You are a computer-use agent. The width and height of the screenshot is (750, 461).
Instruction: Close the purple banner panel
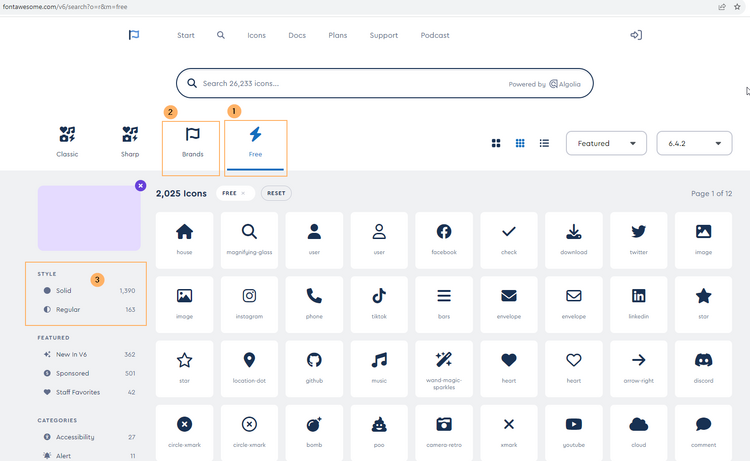(140, 186)
